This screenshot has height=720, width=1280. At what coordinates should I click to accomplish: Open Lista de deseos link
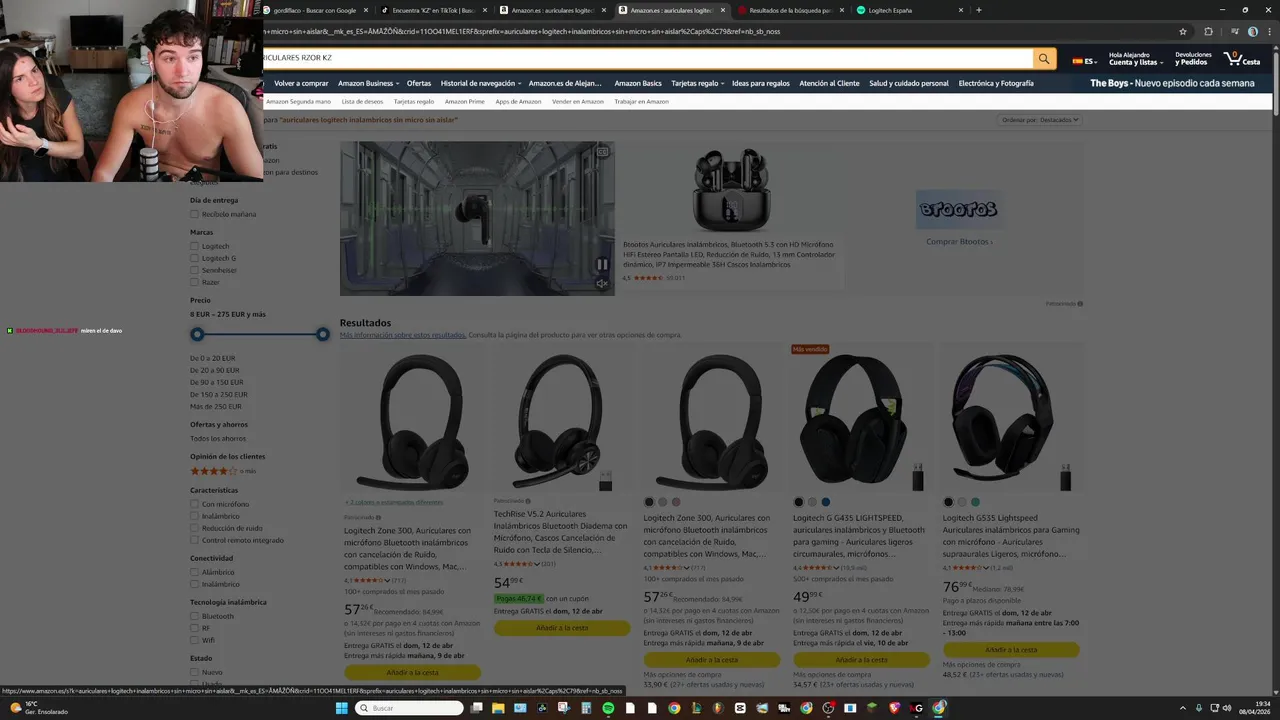(362, 101)
